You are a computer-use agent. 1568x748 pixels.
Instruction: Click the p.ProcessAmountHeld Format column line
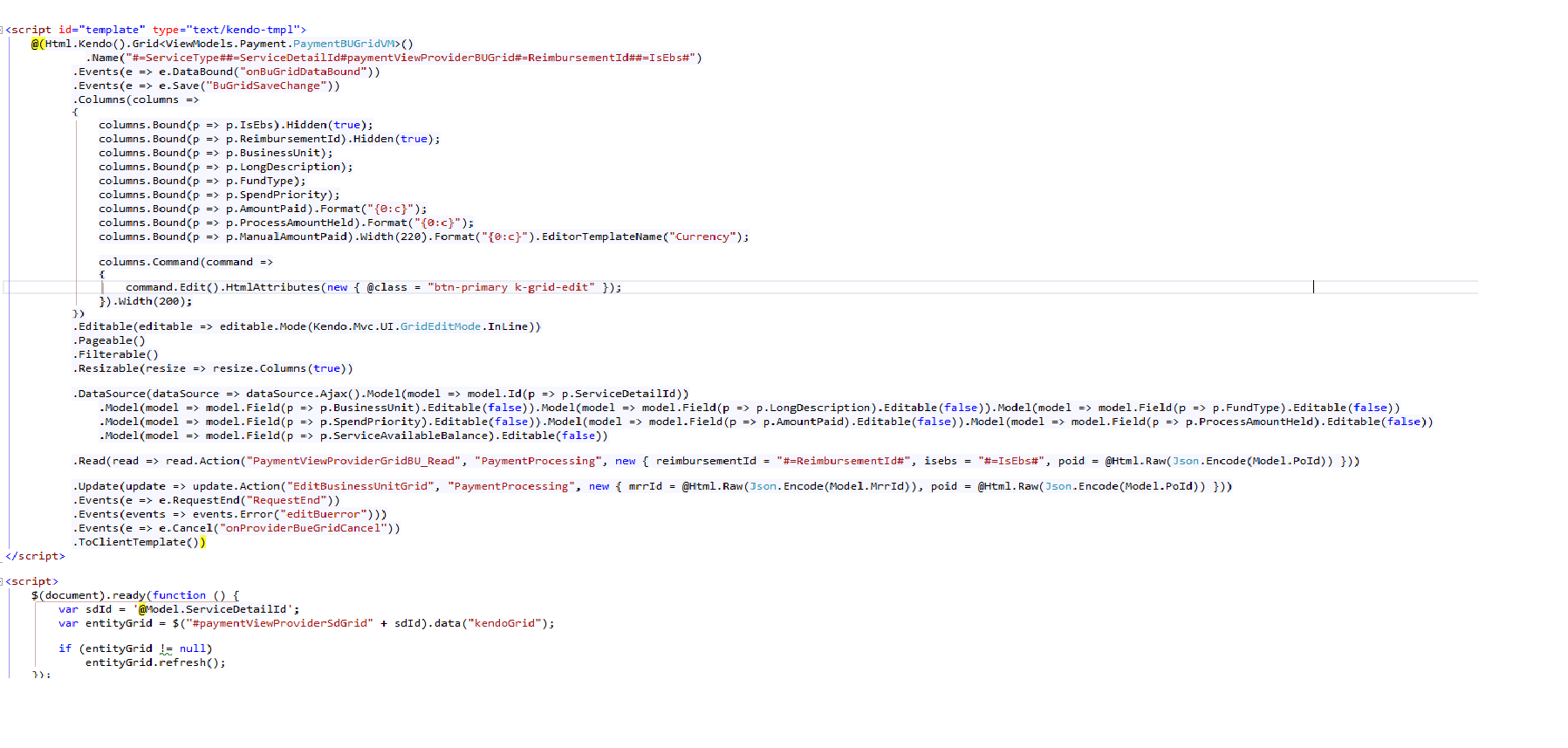pos(286,223)
